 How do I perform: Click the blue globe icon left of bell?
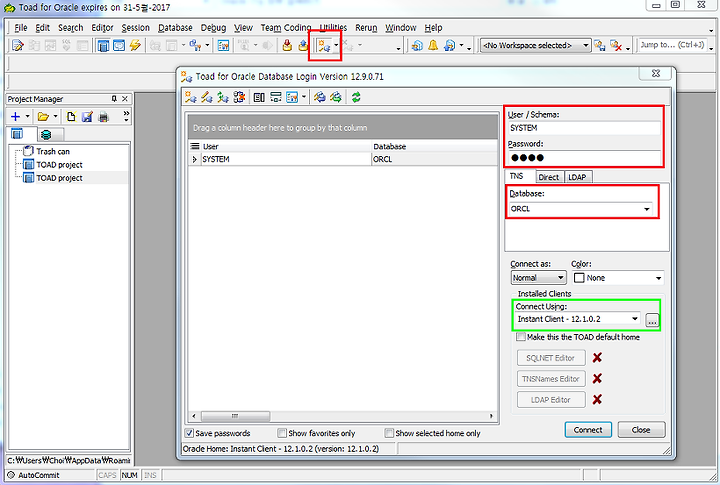(417, 45)
